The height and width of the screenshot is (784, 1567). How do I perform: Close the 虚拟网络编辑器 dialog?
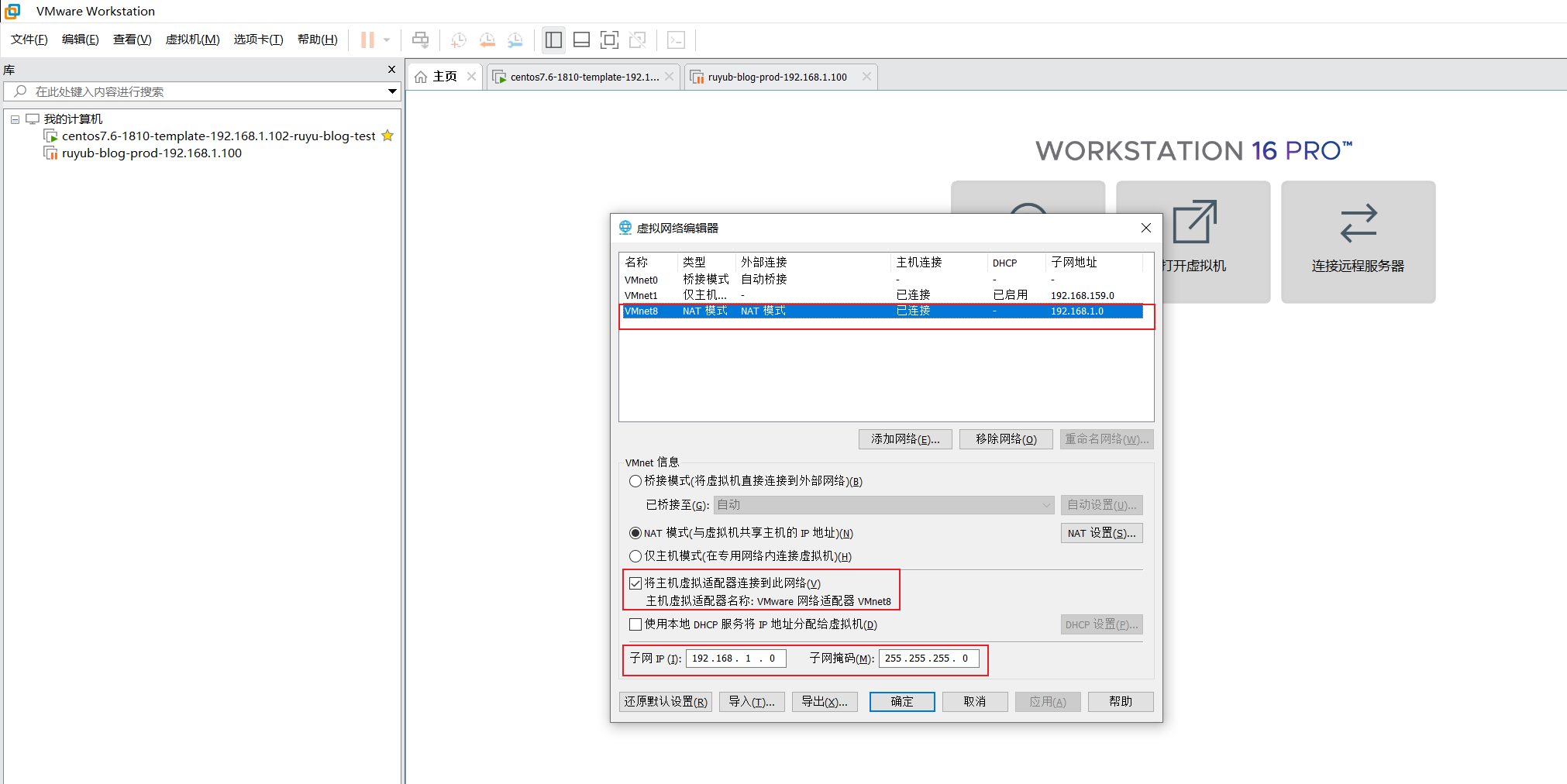coord(1146,228)
